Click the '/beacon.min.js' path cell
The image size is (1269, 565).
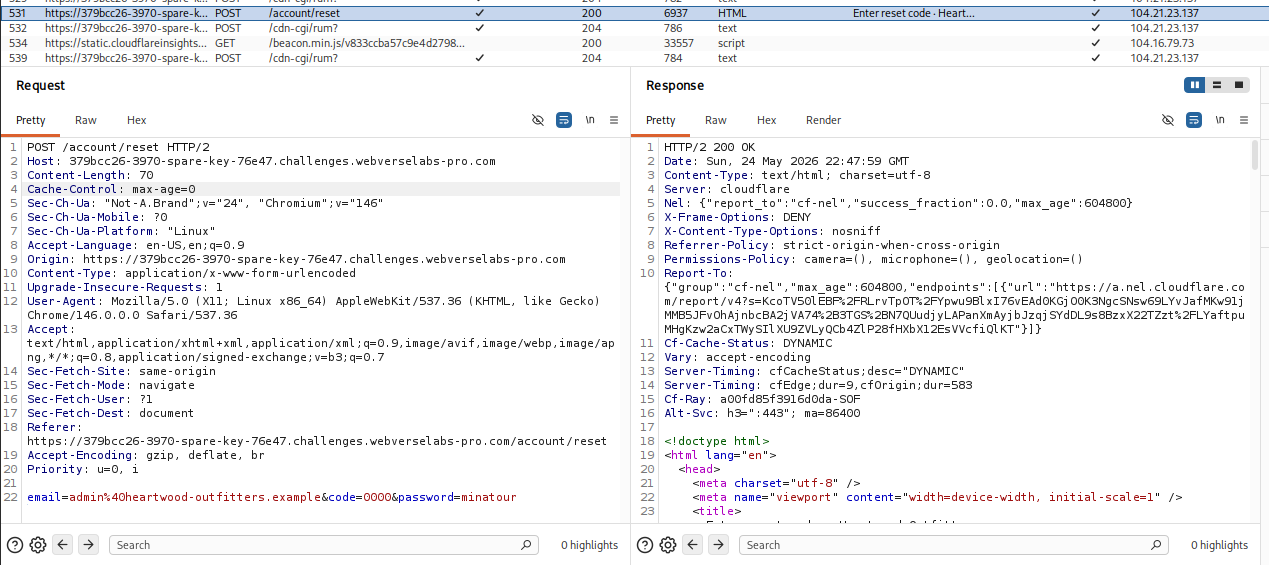click(366, 43)
